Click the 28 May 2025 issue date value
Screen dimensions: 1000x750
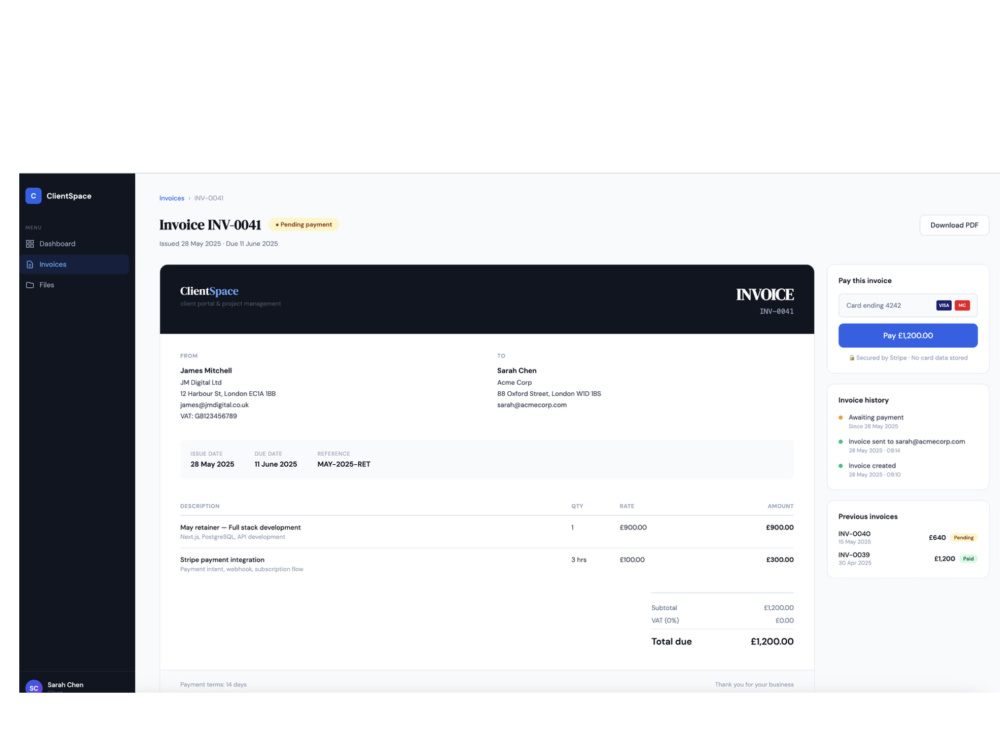click(212, 464)
